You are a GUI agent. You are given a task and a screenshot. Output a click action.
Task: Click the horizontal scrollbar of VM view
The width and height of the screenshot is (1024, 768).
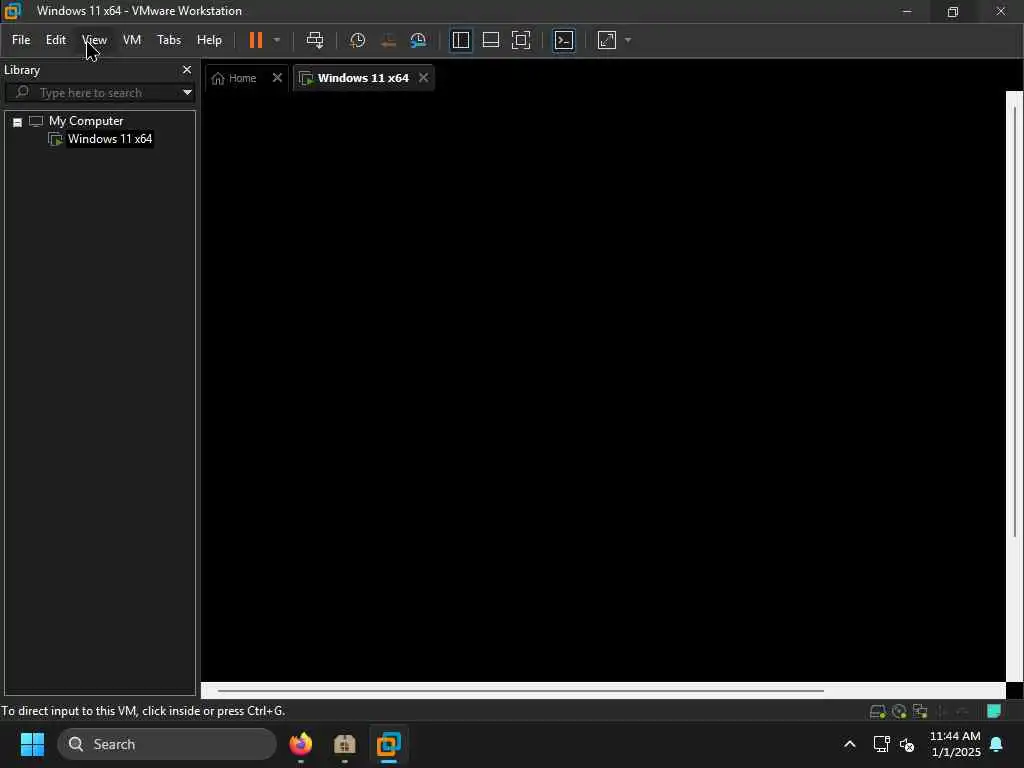point(520,690)
